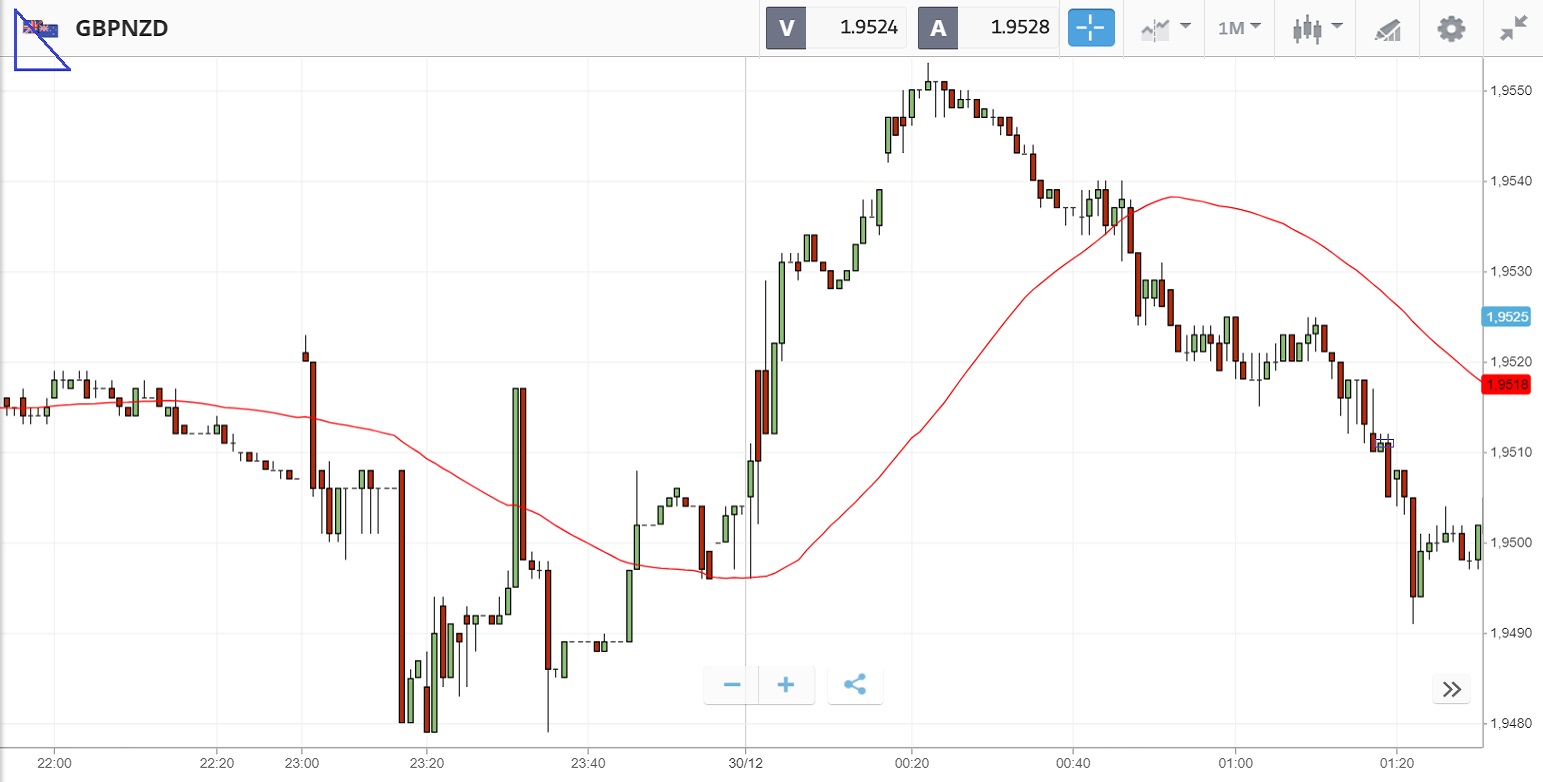Screen dimensions: 1543x782
Task: Click the red 1.9518 moving average label
Action: pos(1505,385)
